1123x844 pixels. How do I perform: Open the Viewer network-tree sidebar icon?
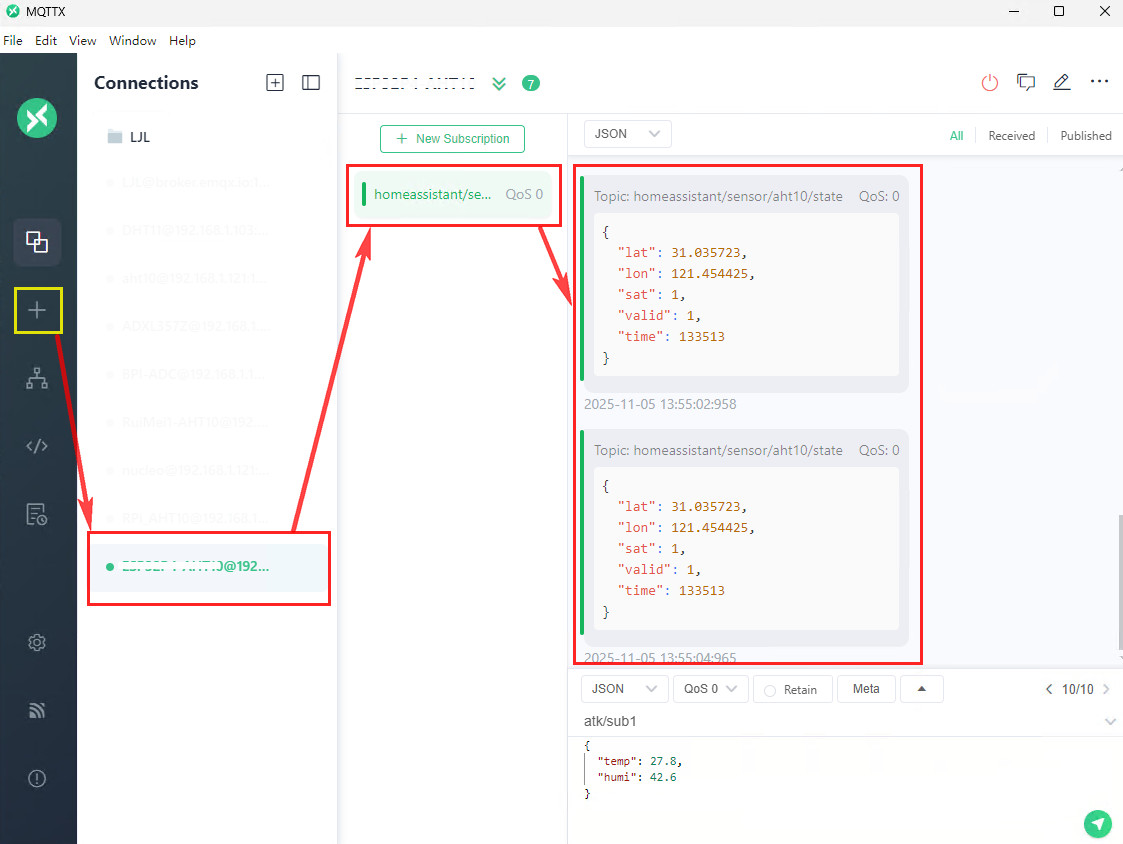pos(37,378)
